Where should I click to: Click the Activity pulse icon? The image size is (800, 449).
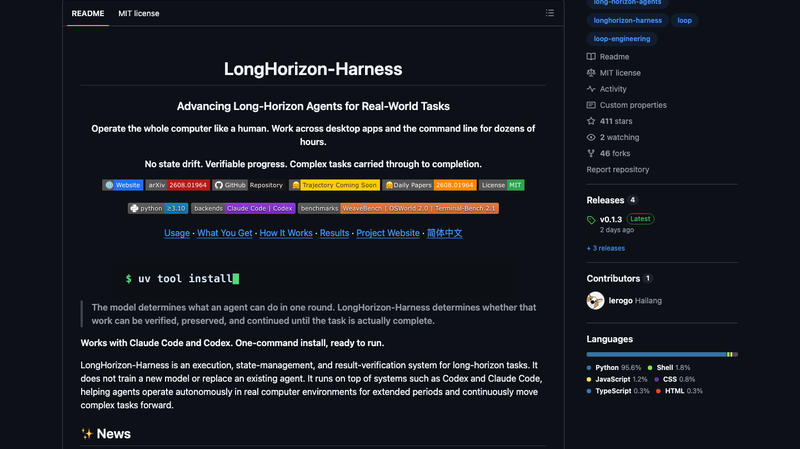click(x=591, y=89)
